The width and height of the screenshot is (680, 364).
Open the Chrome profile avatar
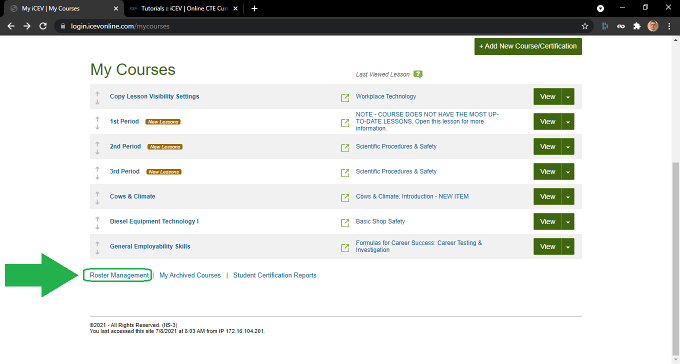[x=653, y=26]
